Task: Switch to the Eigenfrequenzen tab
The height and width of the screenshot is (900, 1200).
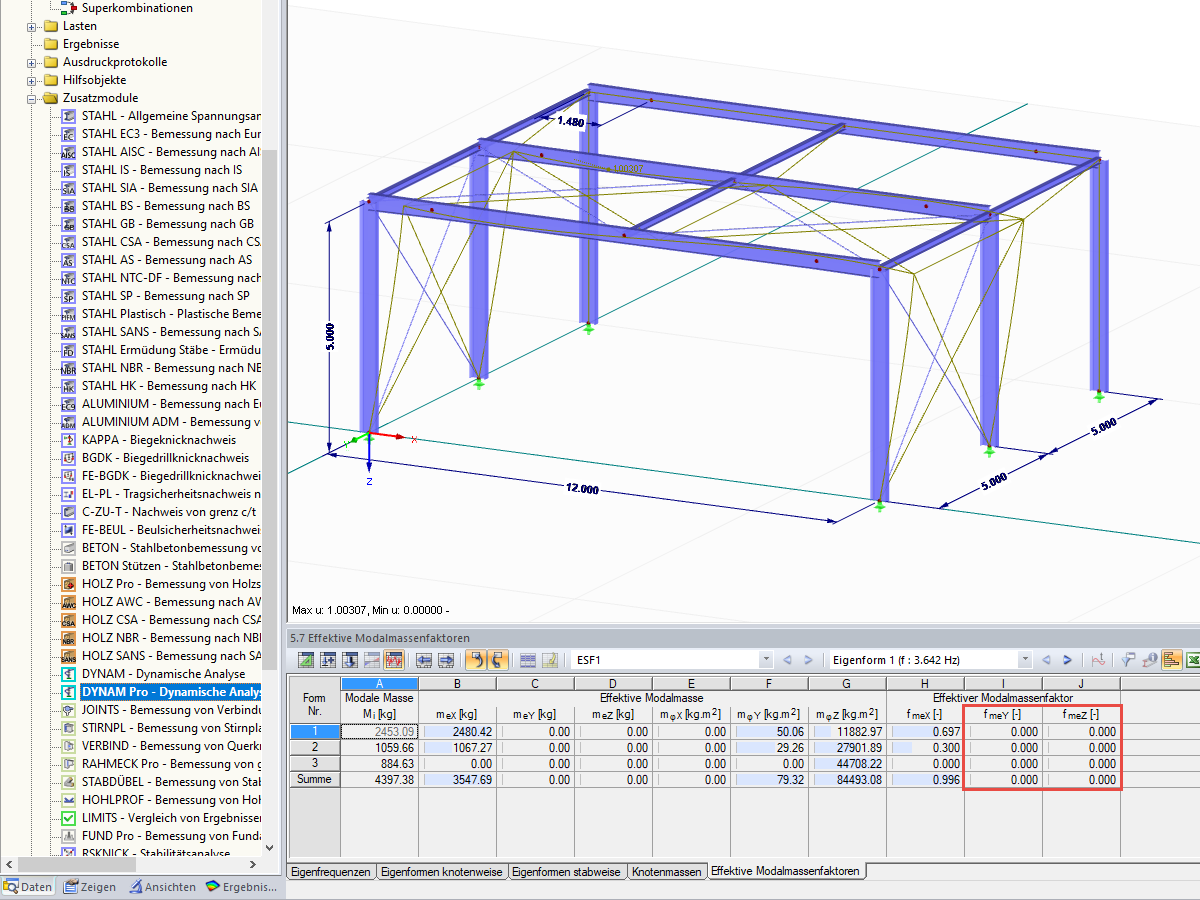Action: 332,871
